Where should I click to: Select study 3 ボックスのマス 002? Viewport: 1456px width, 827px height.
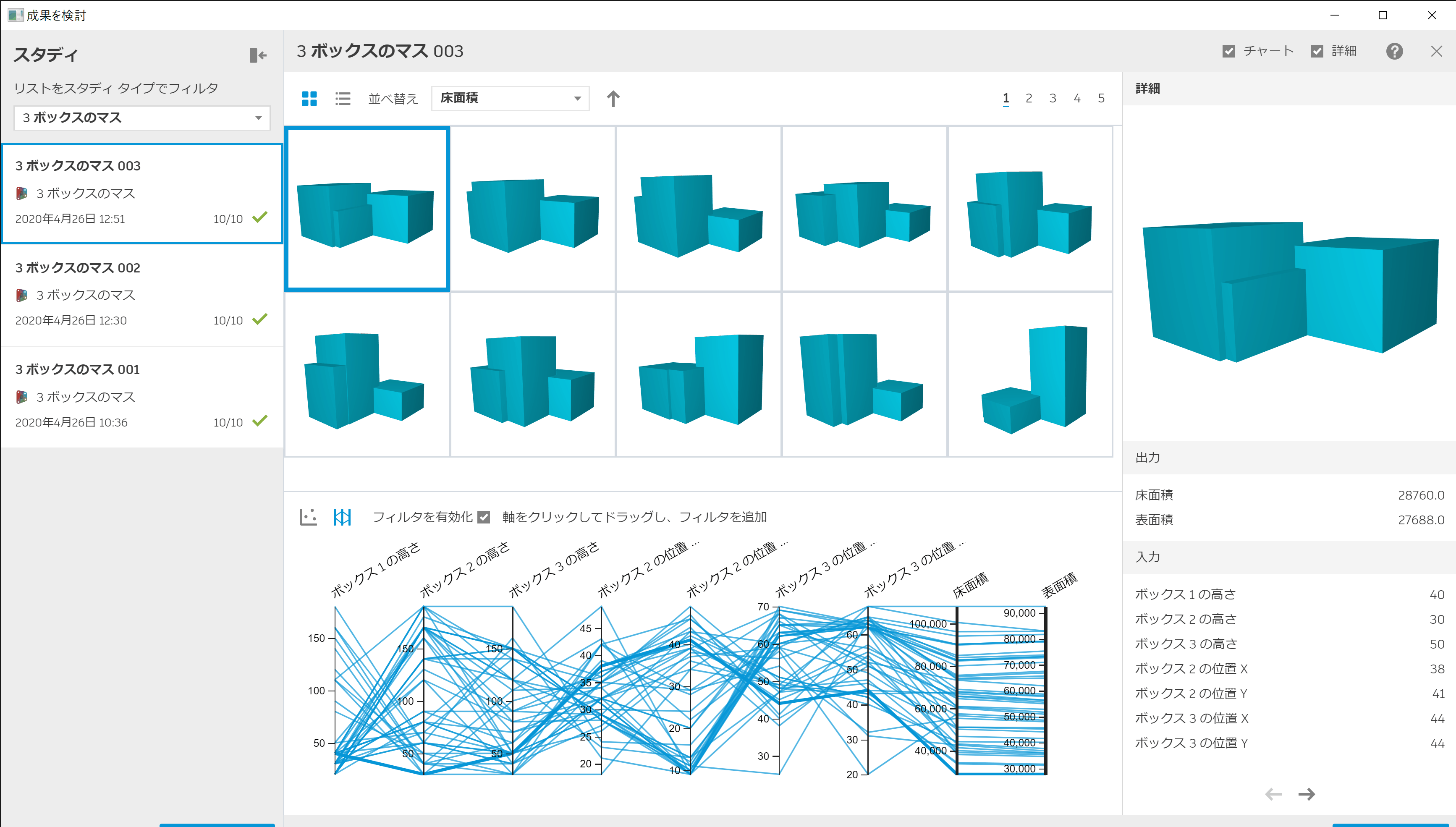point(141,293)
